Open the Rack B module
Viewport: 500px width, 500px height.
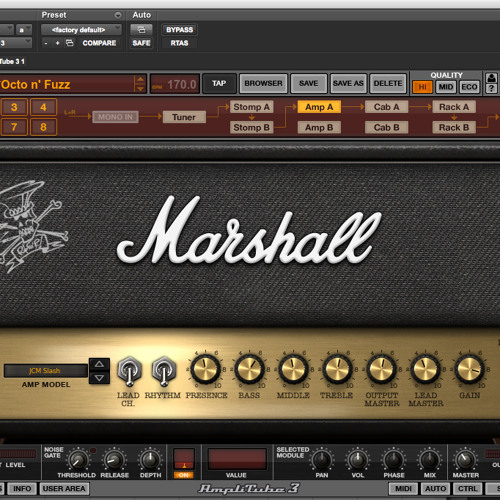(x=454, y=127)
